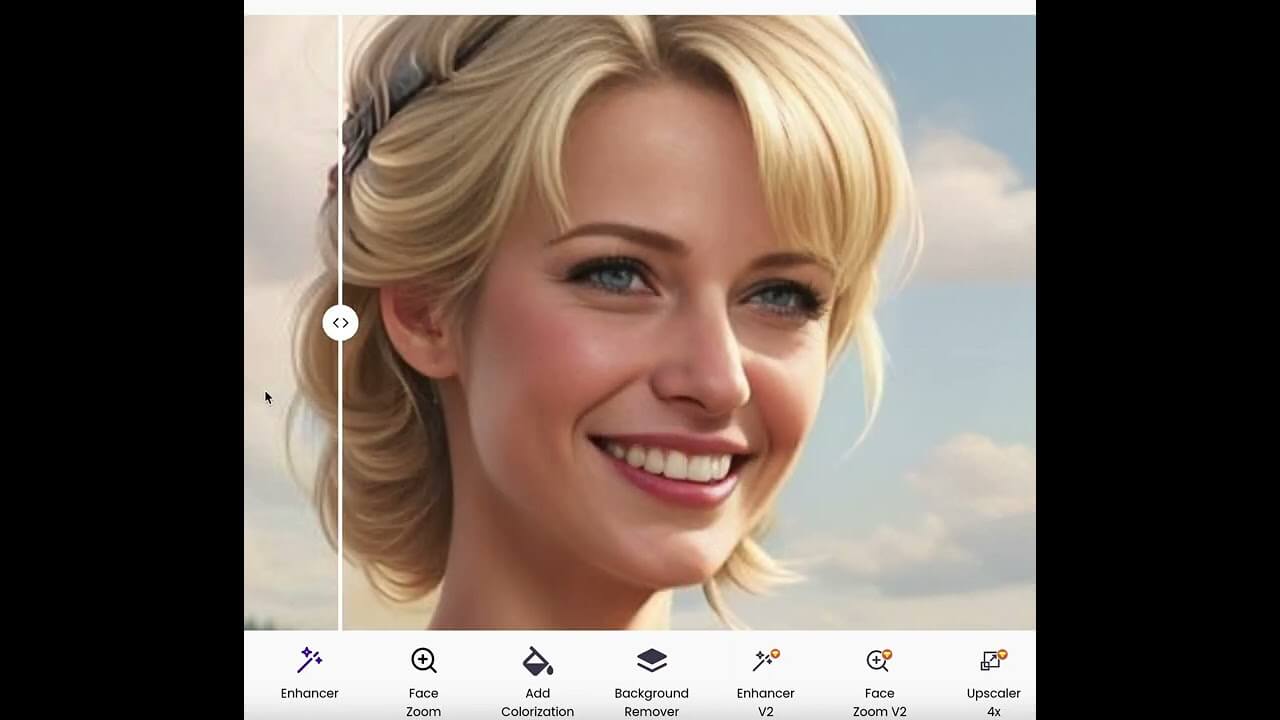Screen dimensions: 1280x720
Task: Click the "Face Zoom" text label
Action: [423, 702]
